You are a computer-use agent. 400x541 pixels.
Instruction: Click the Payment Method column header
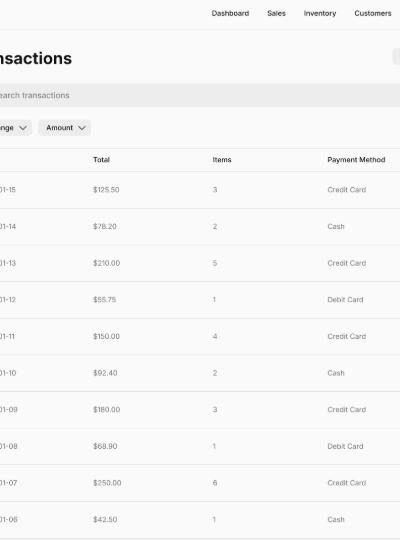[x=356, y=160]
